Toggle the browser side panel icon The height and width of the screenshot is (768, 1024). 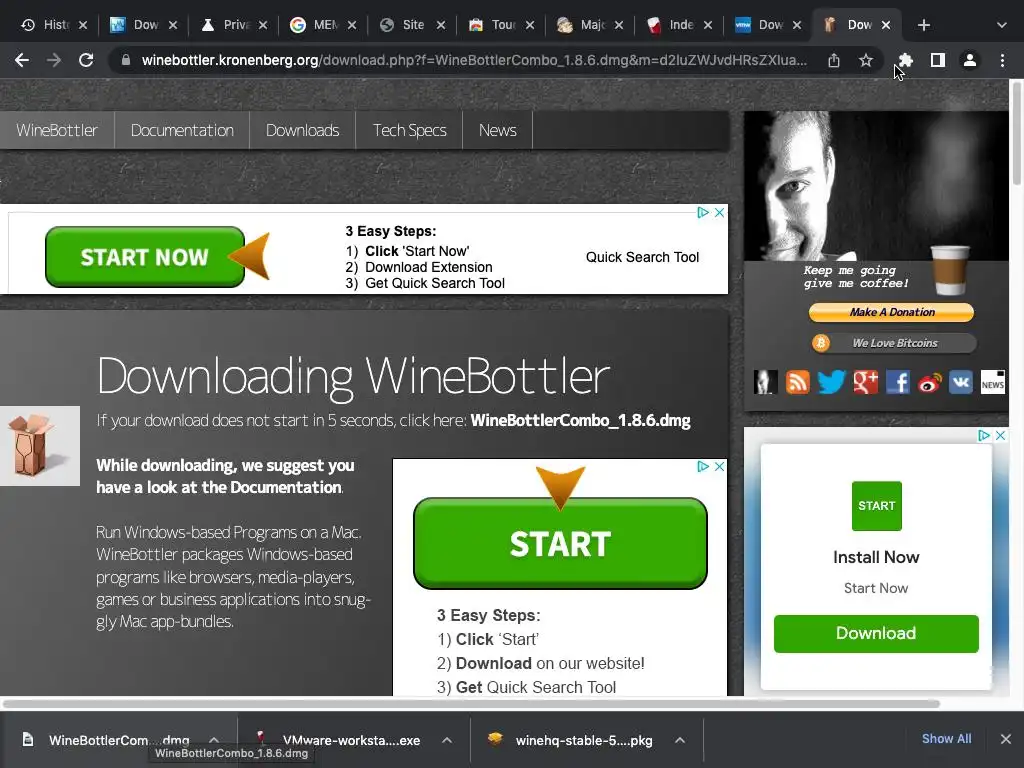(938, 60)
